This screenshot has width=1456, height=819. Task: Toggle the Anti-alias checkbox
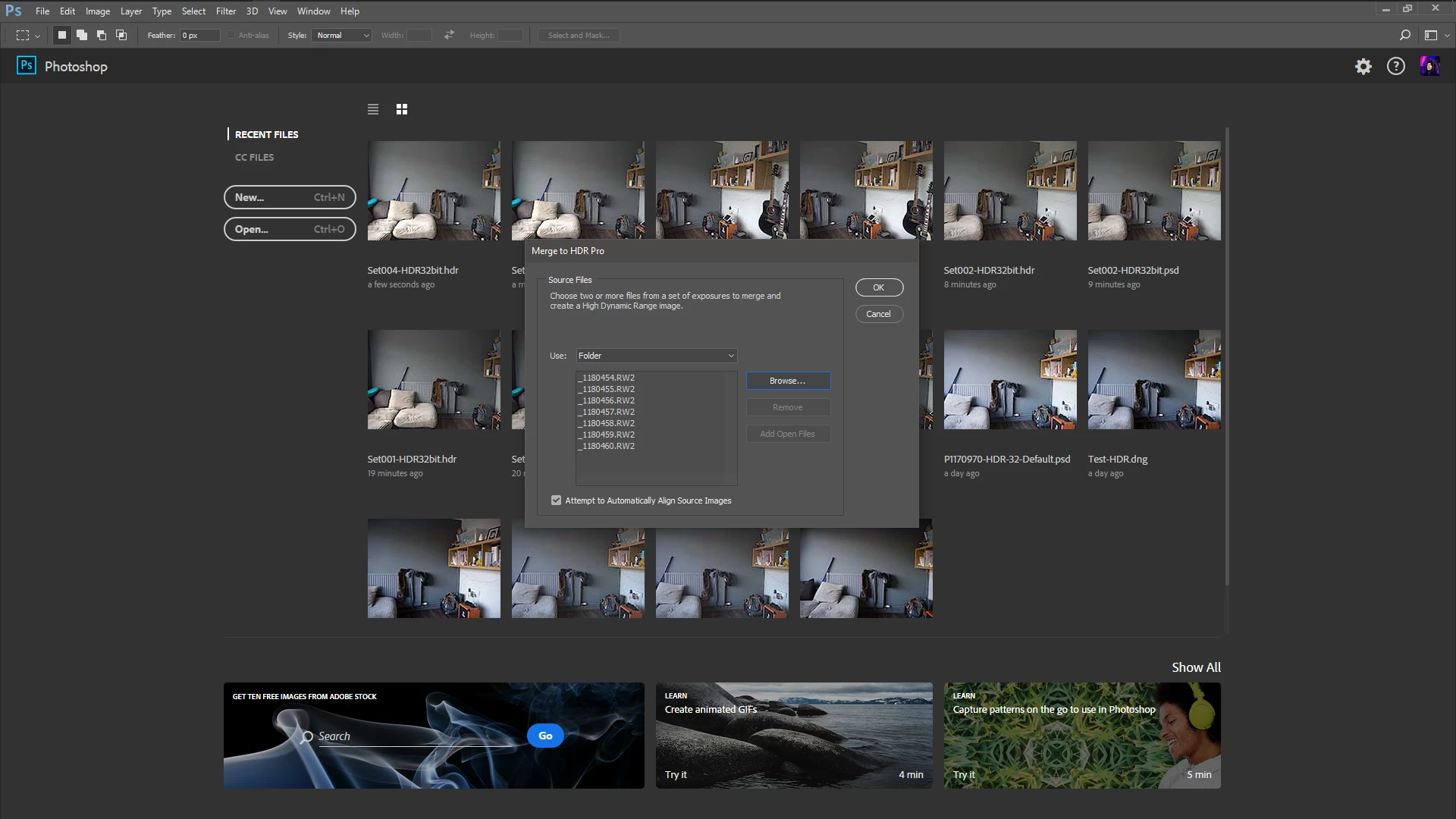click(231, 35)
